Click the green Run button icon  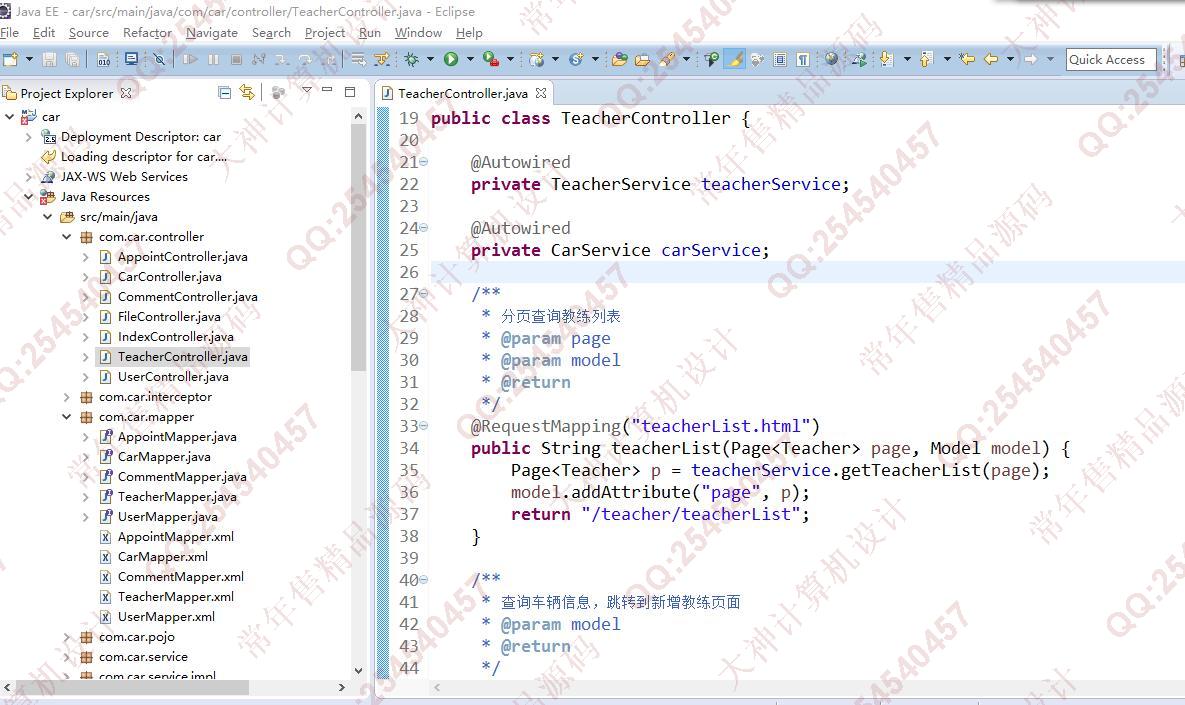coord(451,59)
